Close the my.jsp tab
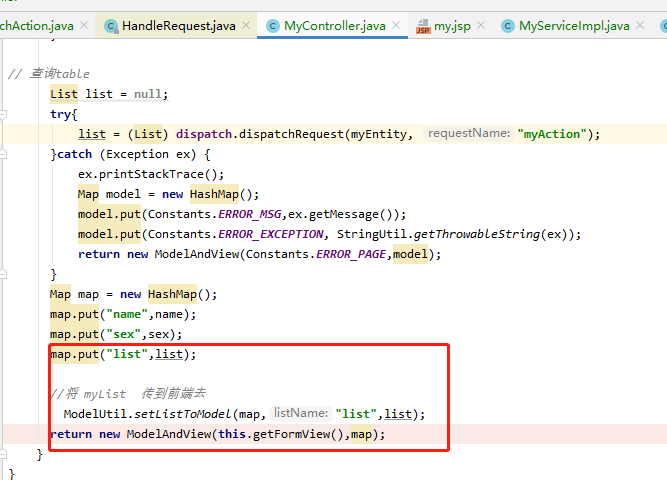 (481, 26)
